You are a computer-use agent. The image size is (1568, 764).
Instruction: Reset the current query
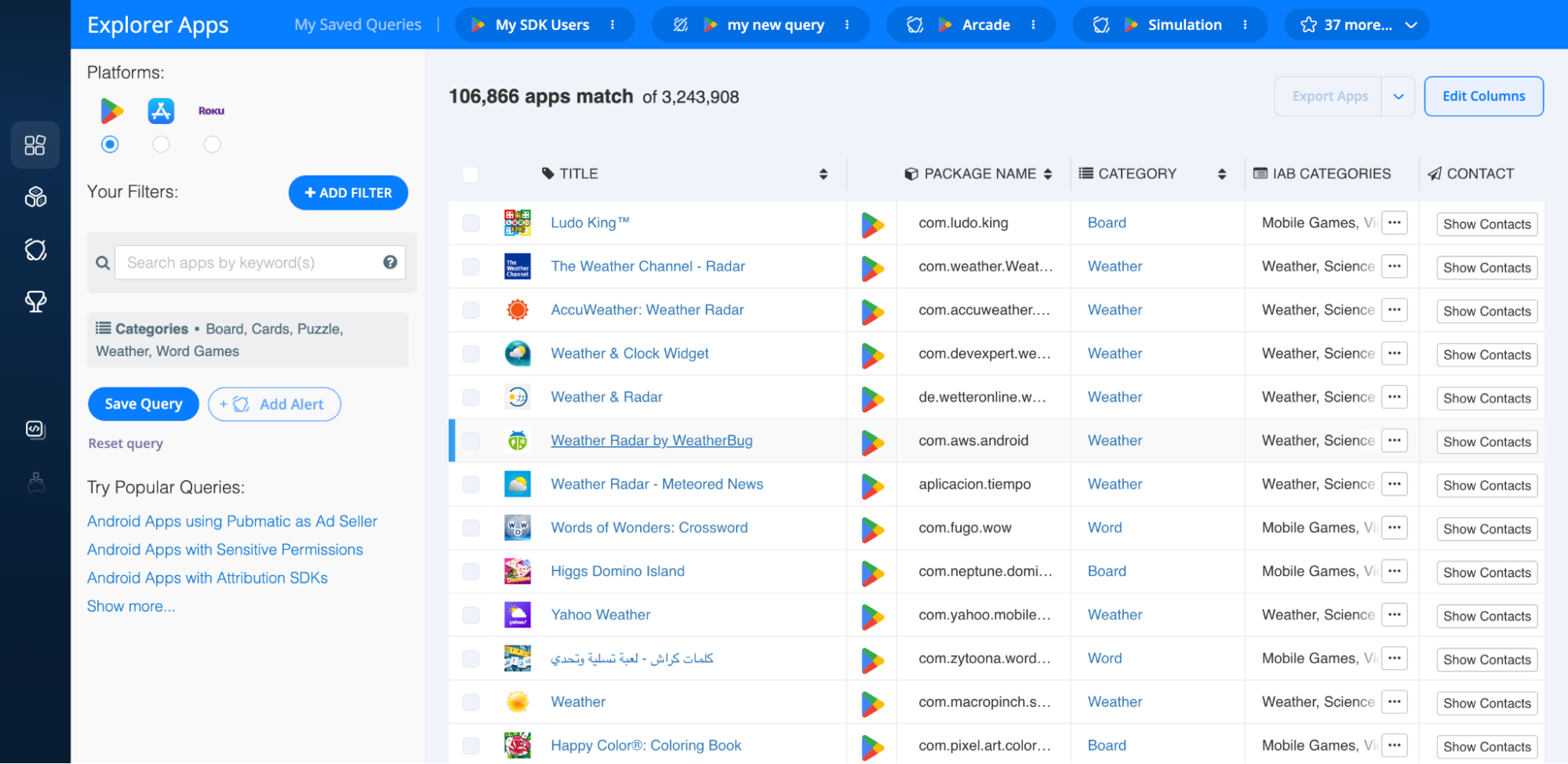pyautogui.click(x=126, y=443)
